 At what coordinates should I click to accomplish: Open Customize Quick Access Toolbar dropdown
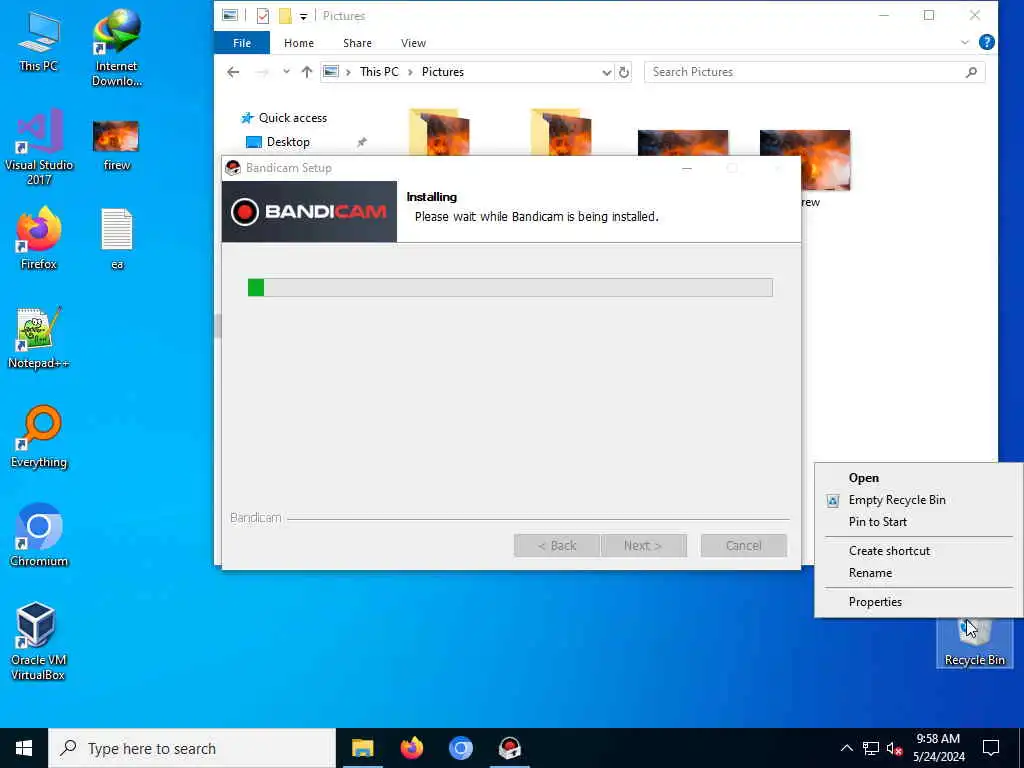304,16
